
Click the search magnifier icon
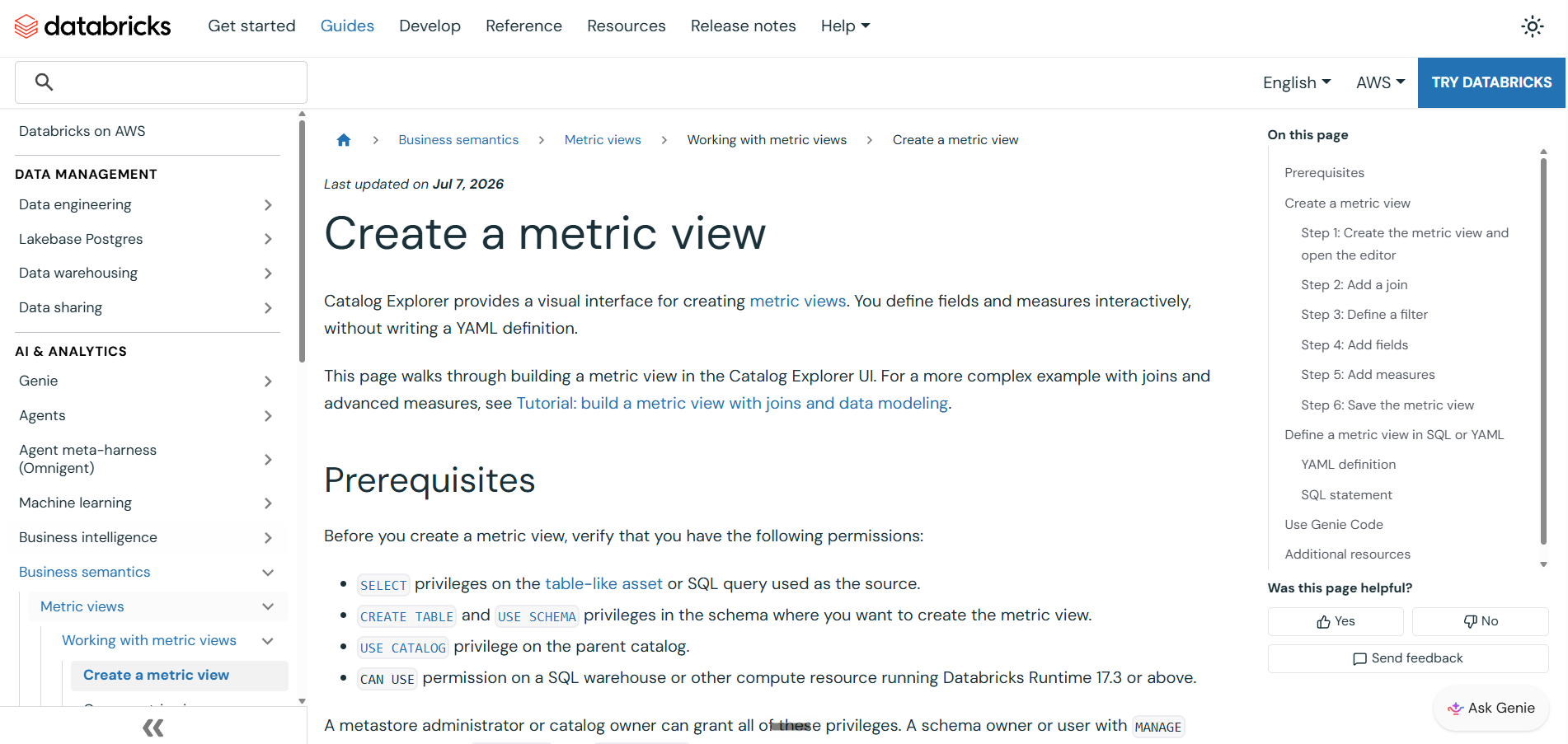point(45,82)
